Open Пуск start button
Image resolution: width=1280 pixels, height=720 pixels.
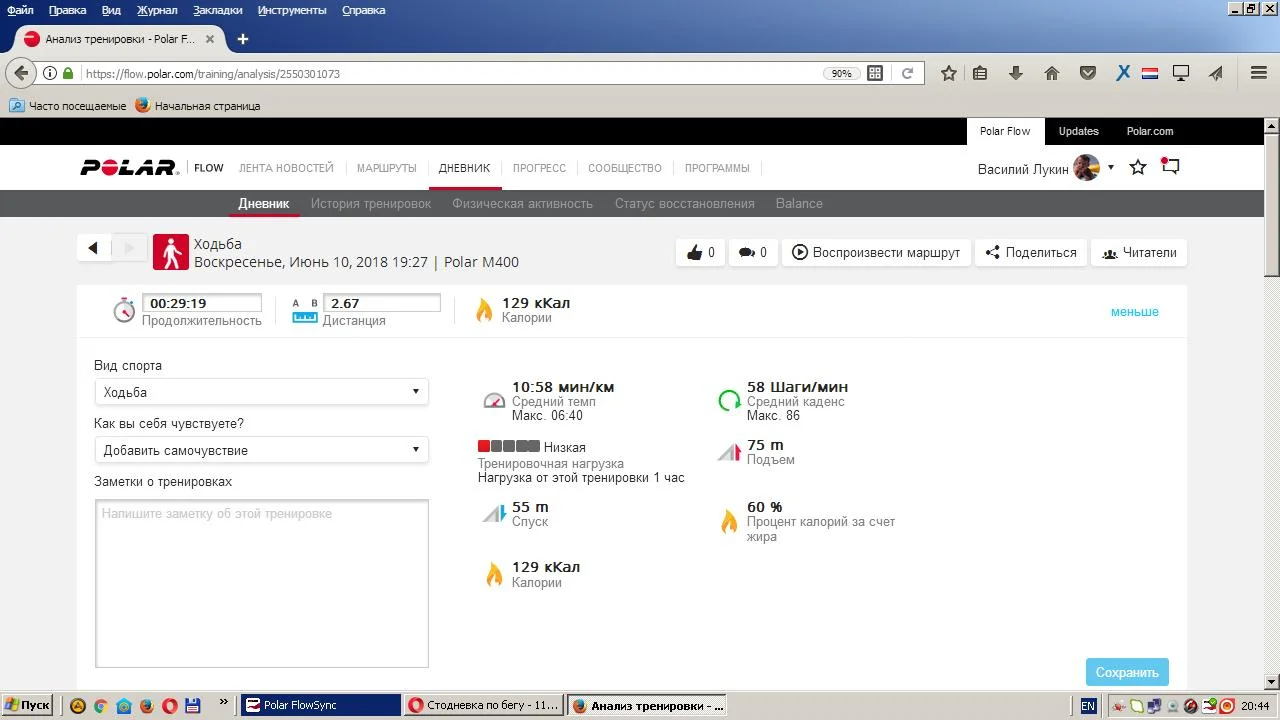click(27, 705)
